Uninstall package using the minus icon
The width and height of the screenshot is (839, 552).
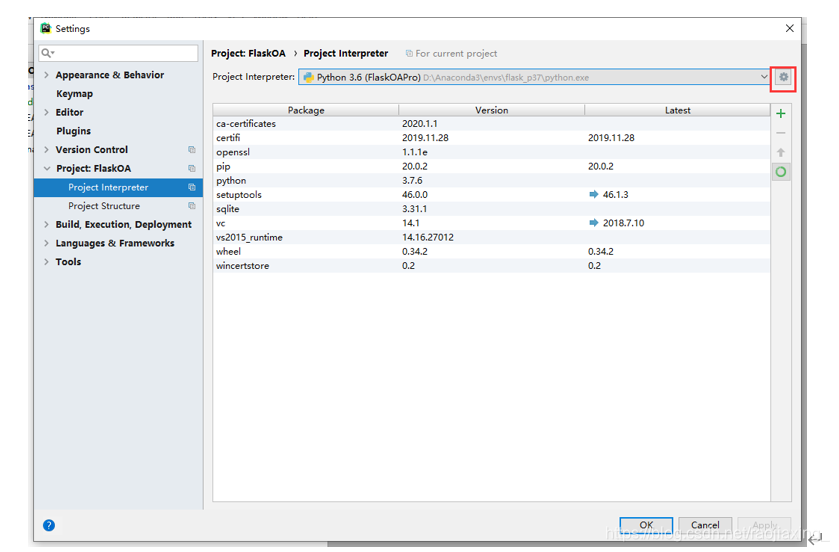point(781,133)
